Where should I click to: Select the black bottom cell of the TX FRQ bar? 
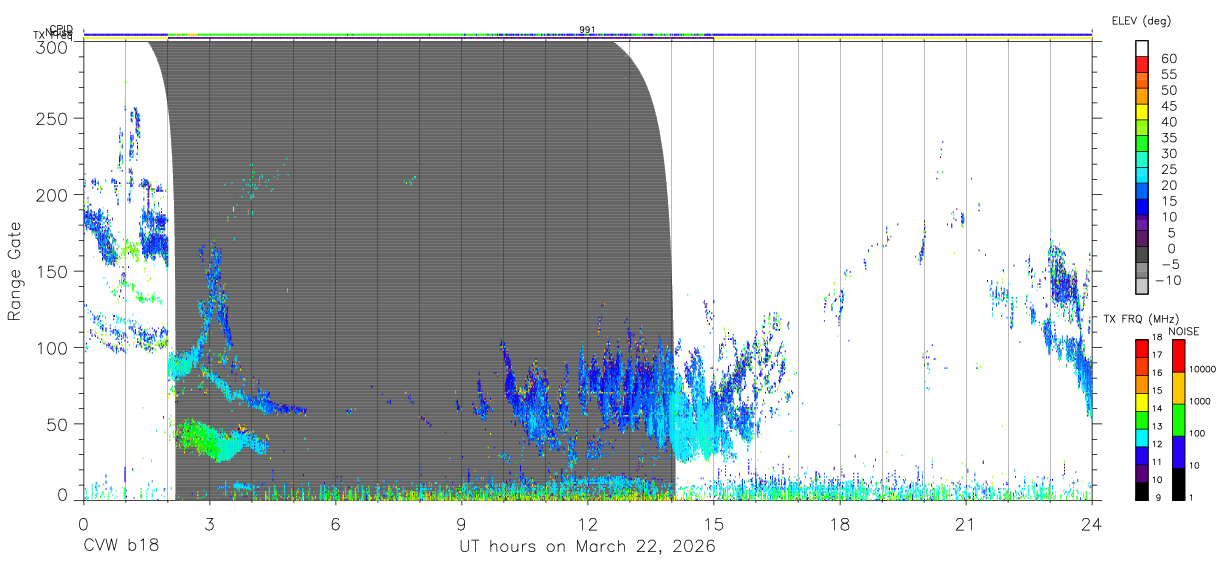1142,489
